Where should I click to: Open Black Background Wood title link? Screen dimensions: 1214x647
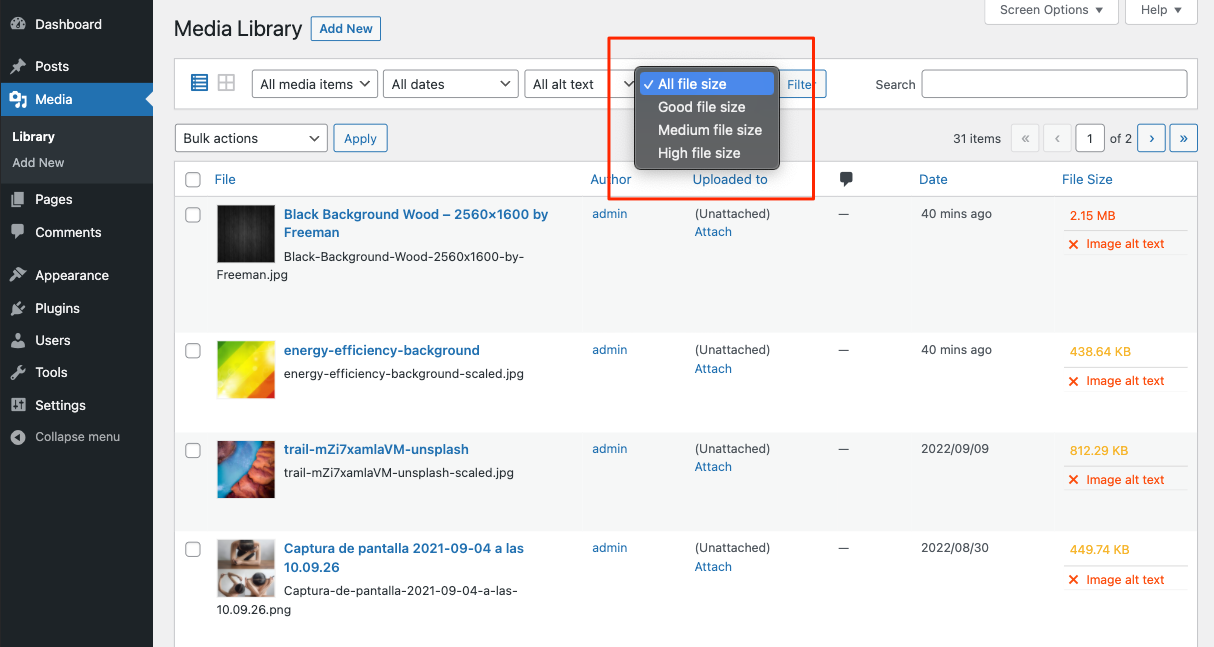[x=416, y=223]
